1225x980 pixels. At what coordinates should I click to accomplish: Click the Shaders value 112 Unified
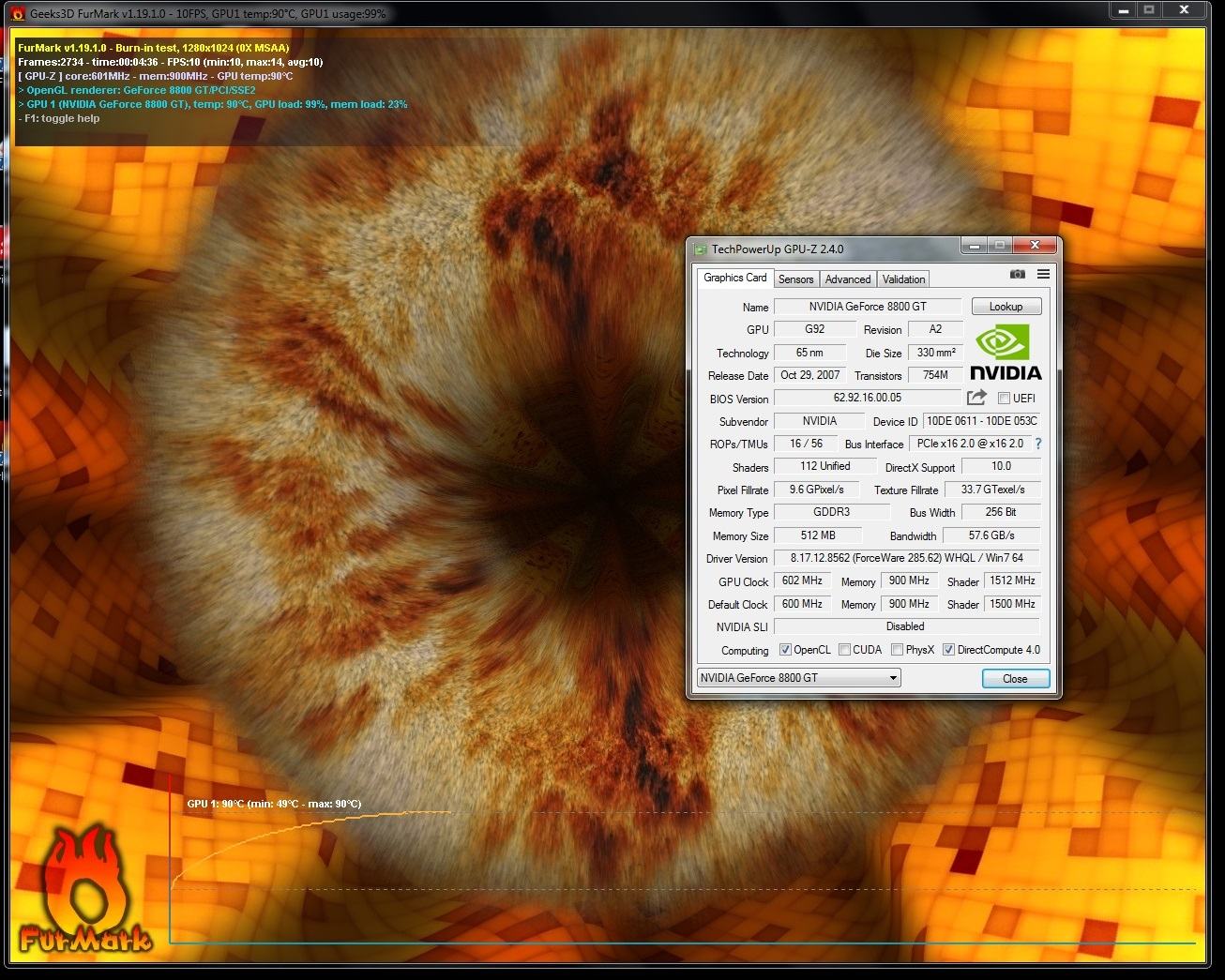coord(824,466)
